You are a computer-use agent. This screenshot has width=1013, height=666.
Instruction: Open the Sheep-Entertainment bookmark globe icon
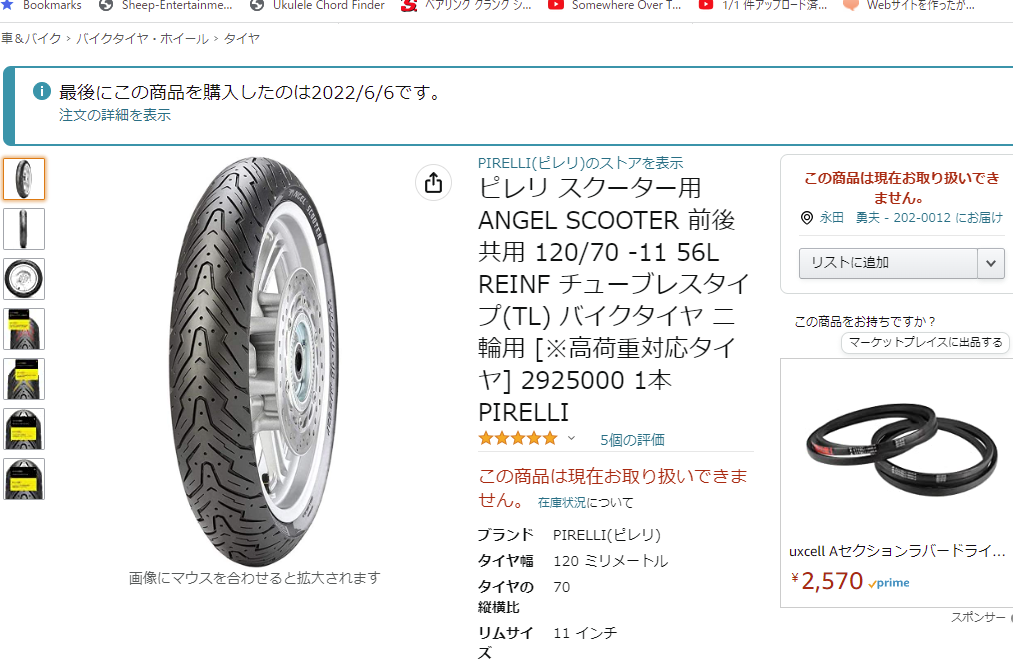pos(106,5)
